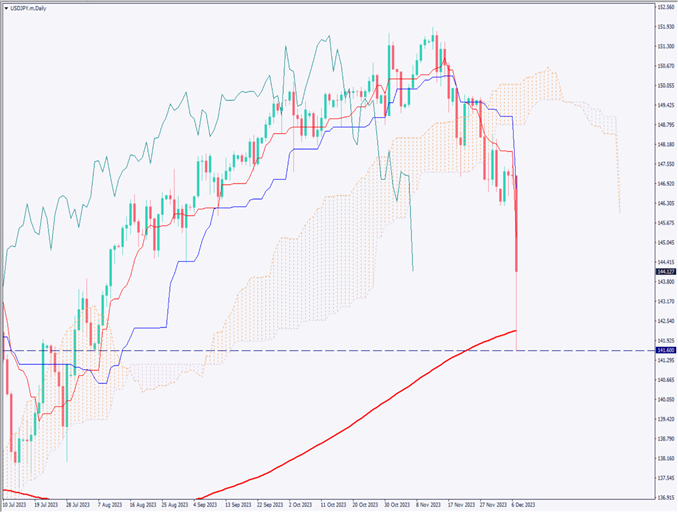
Task: Select the 17 Nov 2023 date label
Action: point(460,506)
